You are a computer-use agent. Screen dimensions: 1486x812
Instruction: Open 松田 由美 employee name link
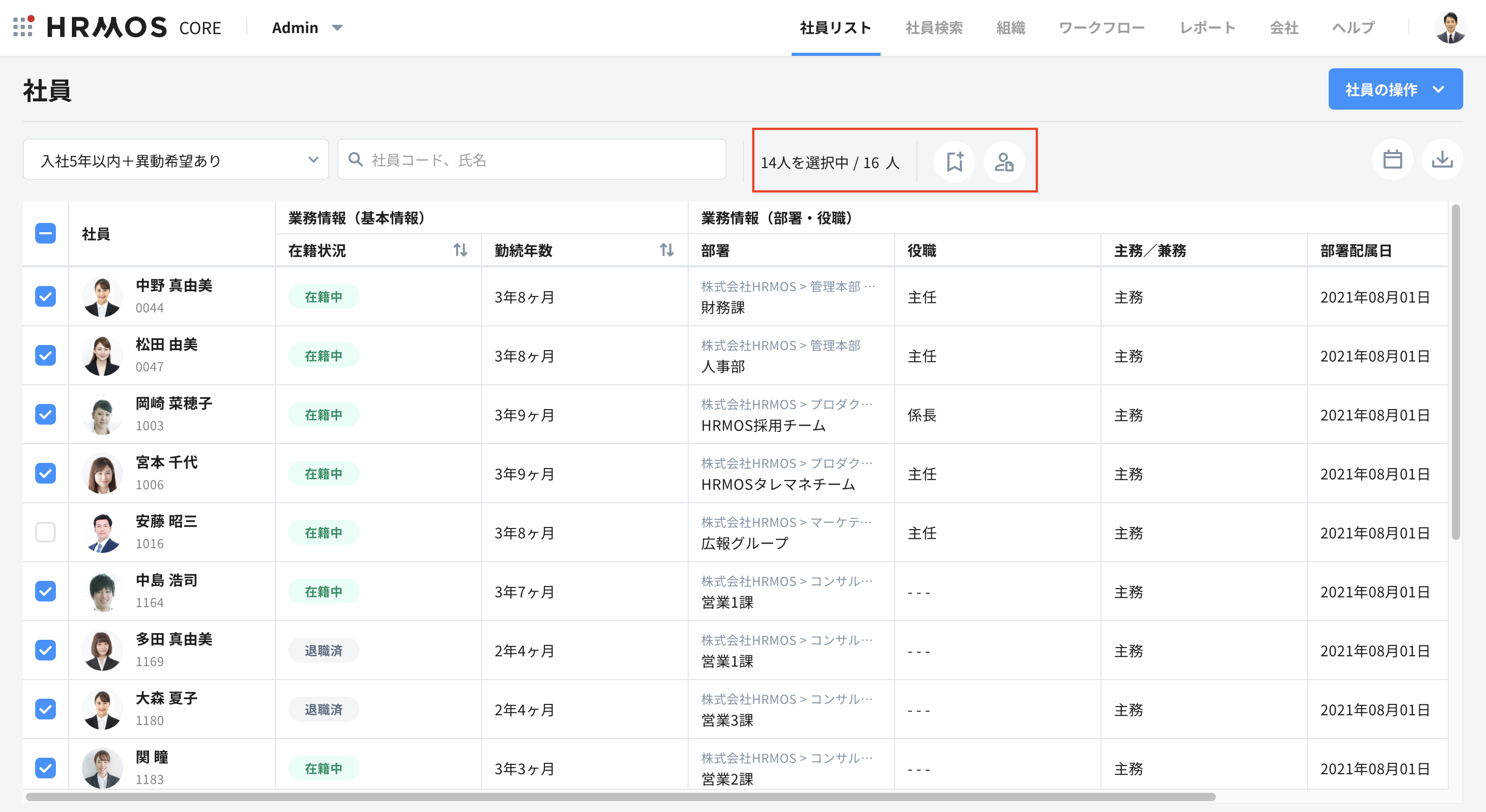point(166,344)
